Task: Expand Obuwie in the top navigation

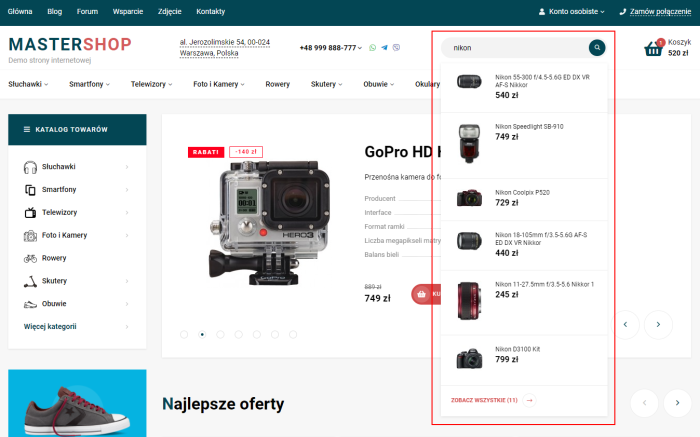Action: (x=392, y=84)
